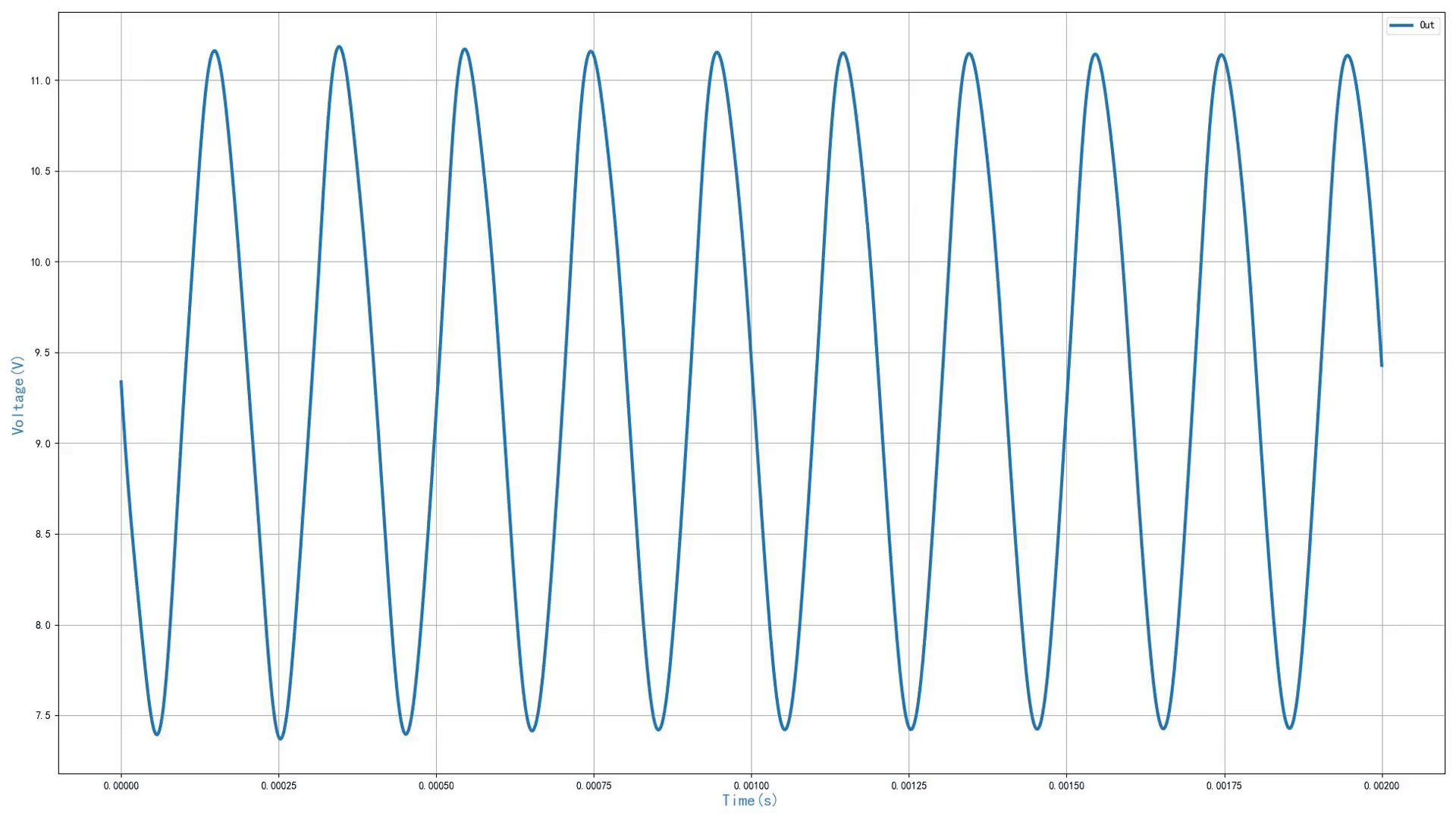Viewport: 1456px width, 819px height.
Task: Click the waveform start point at time zero
Action: [121, 382]
